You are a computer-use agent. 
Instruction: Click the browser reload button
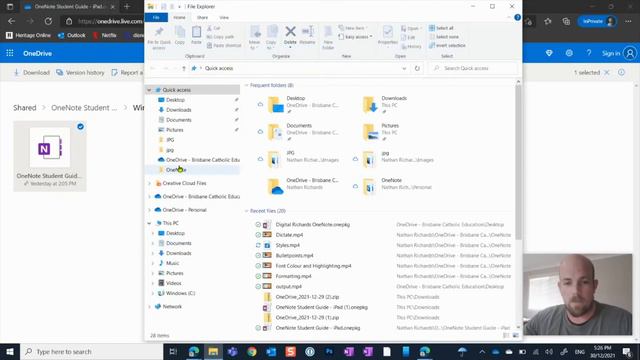pyautogui.click(x=48, y=21)
